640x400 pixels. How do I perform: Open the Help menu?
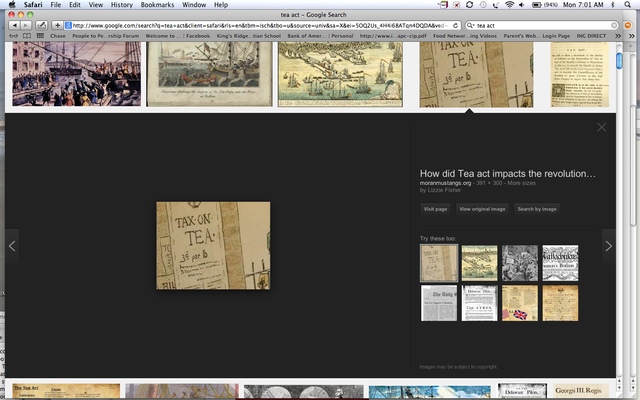coord(221,5)
